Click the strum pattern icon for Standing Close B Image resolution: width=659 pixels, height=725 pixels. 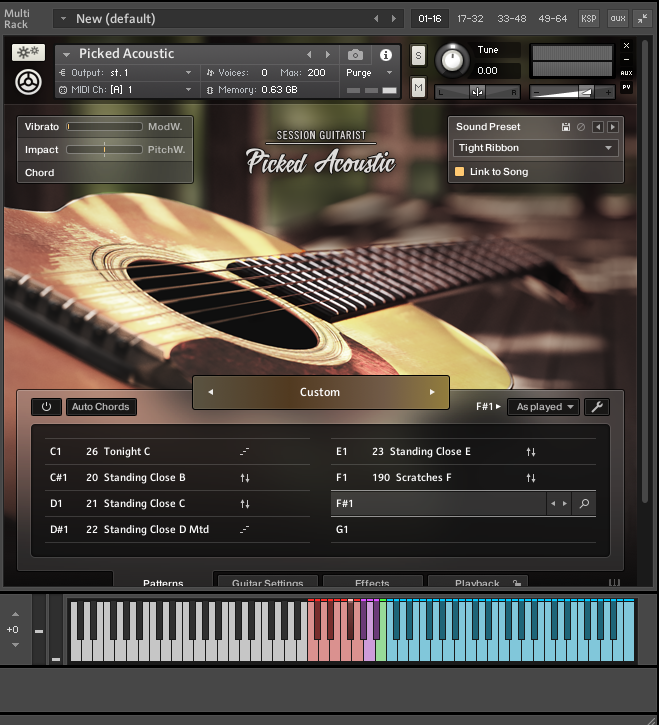click(x=245, y=478)
